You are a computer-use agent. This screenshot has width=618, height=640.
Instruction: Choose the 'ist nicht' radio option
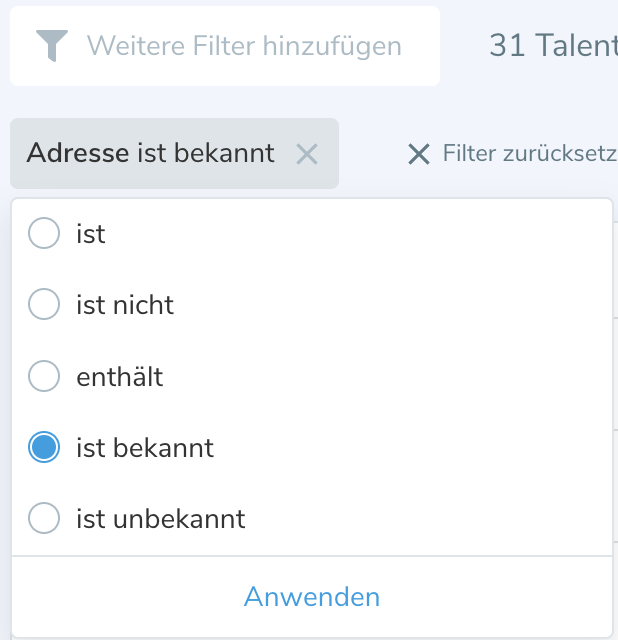coord(44,304)
